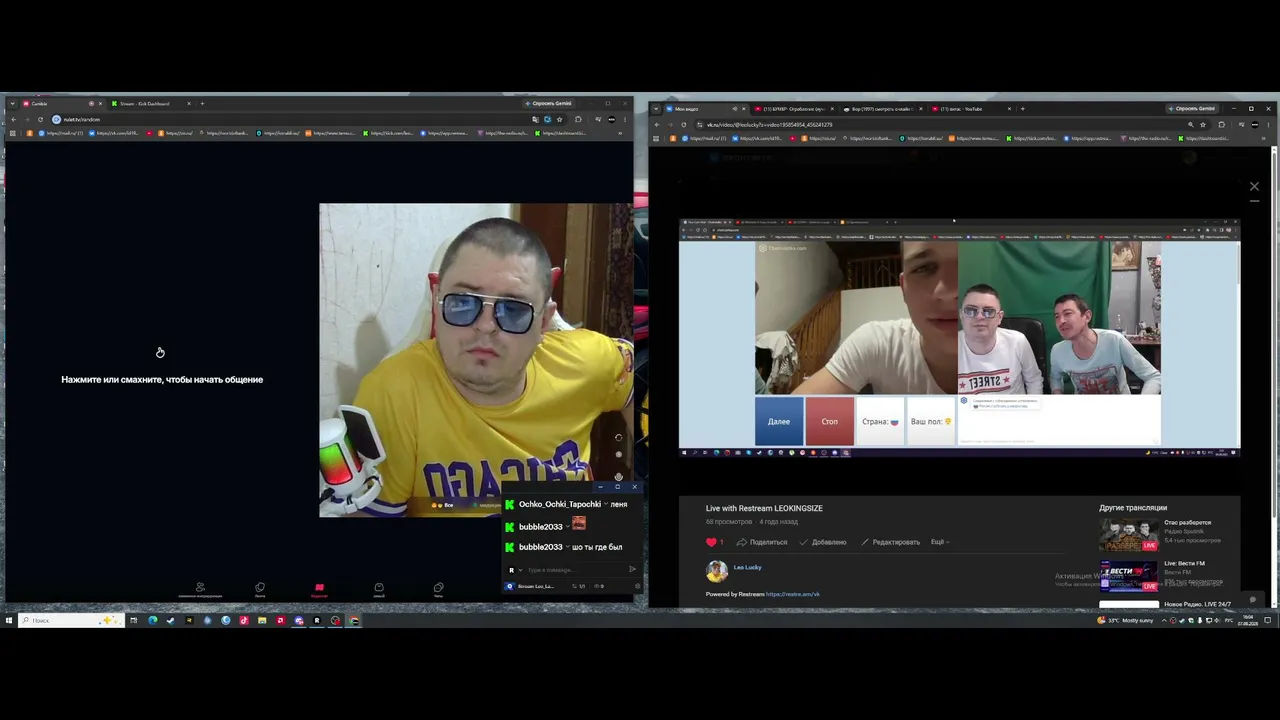Click Ask Gemini button in left browser
The width and height of the screenshot is (1280, 720).
pyautogui.click(x=549, y=104)
